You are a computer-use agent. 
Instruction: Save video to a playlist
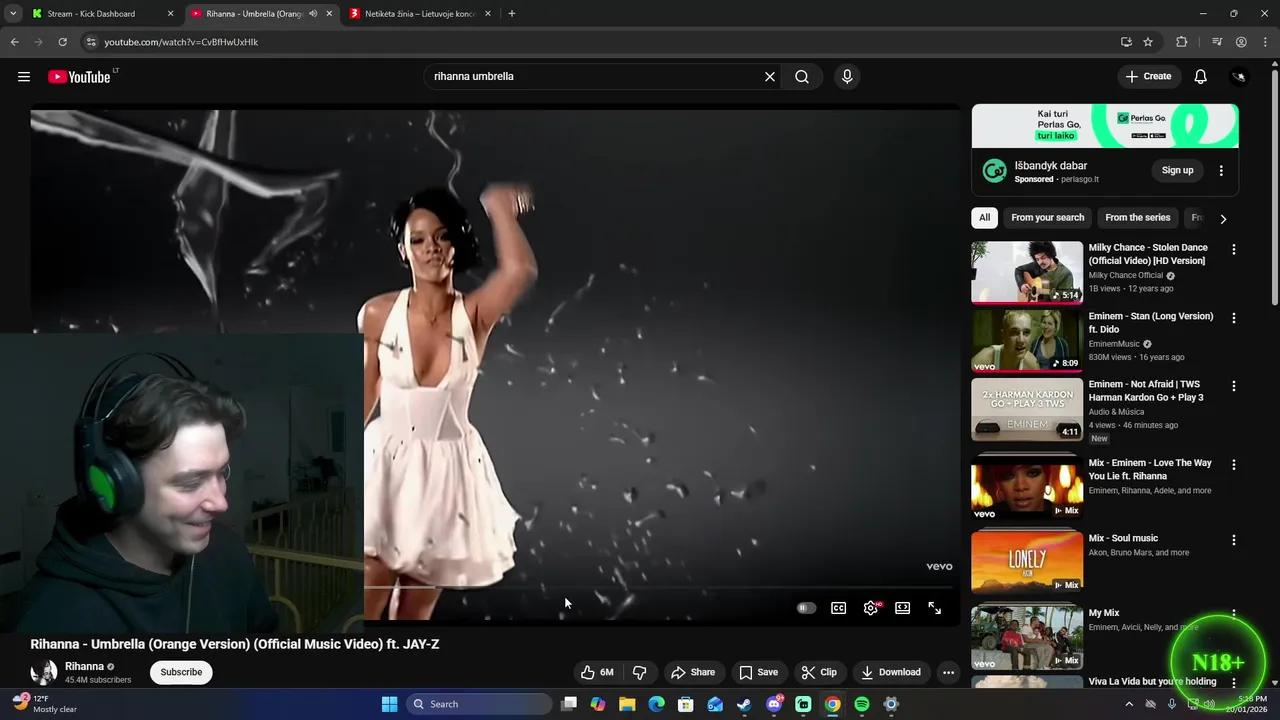coord(758,672)
